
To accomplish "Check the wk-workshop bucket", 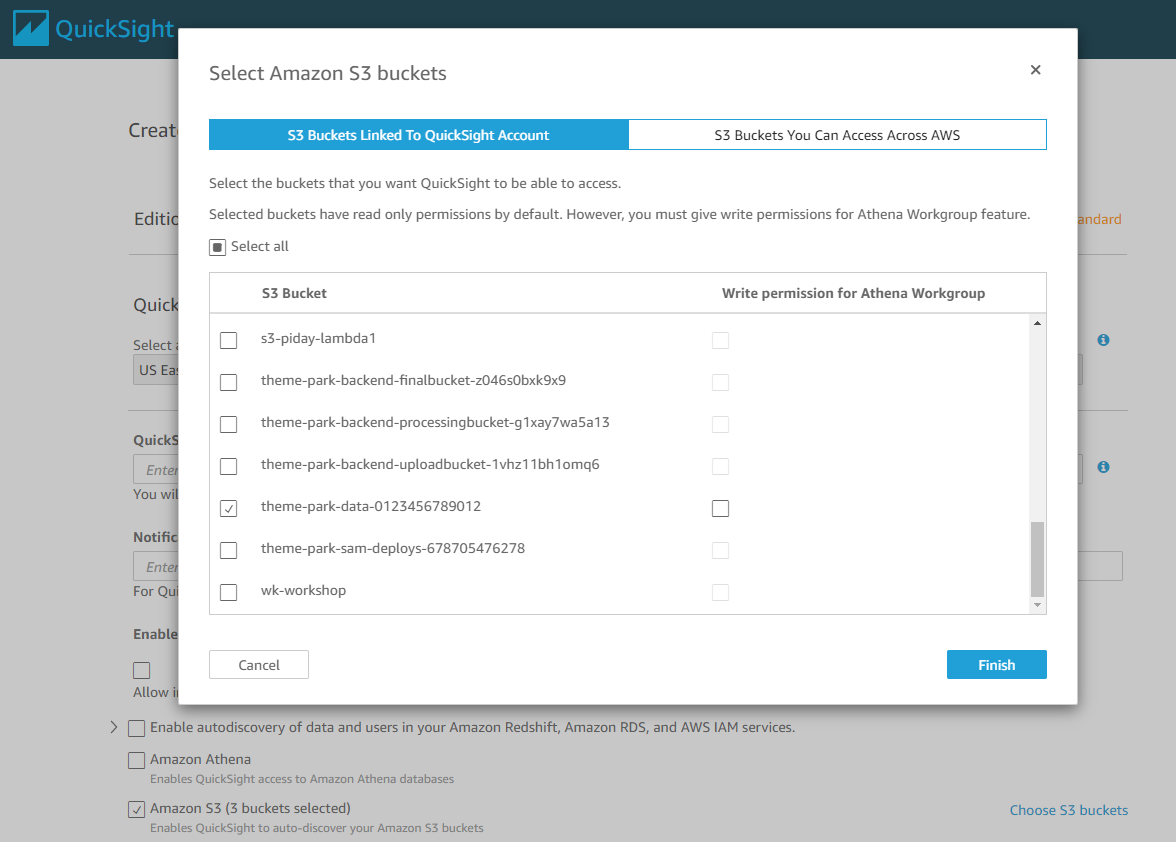I will 229,592.
